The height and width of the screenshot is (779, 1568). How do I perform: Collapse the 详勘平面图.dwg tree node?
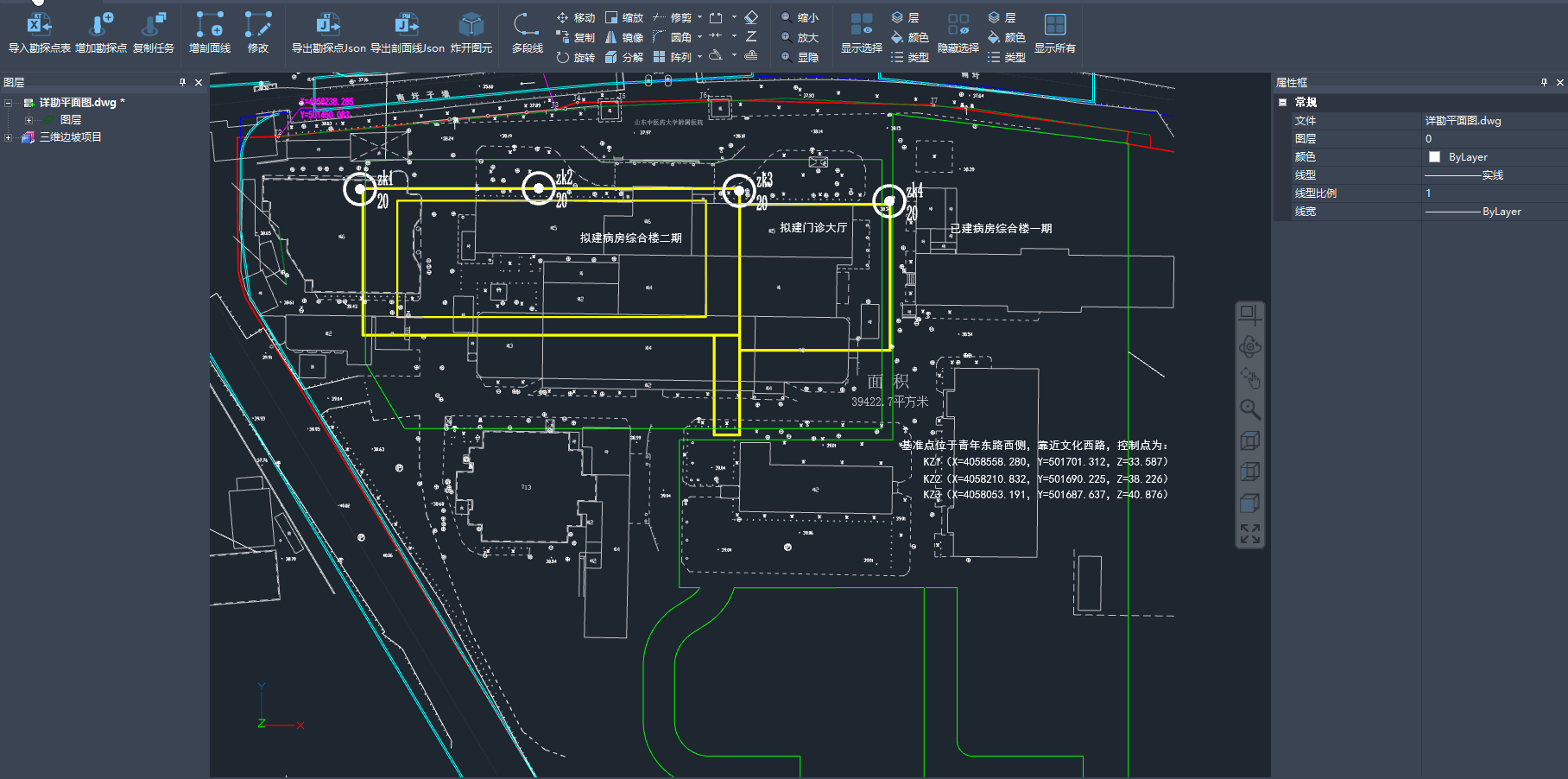click(x=9, y=103)
